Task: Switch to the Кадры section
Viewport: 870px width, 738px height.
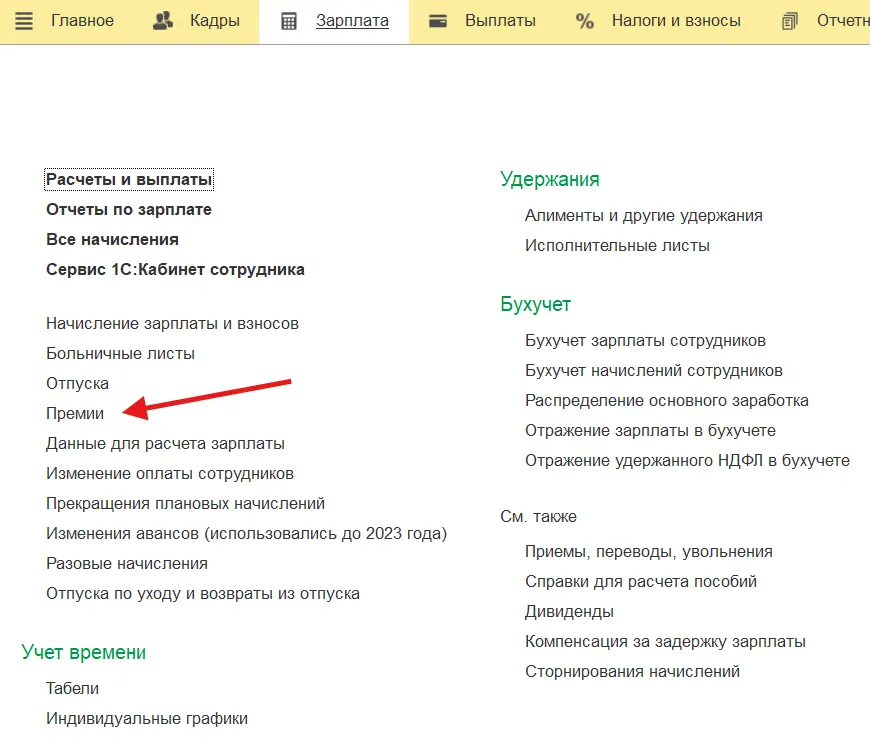Action: (x=213, y=21)
